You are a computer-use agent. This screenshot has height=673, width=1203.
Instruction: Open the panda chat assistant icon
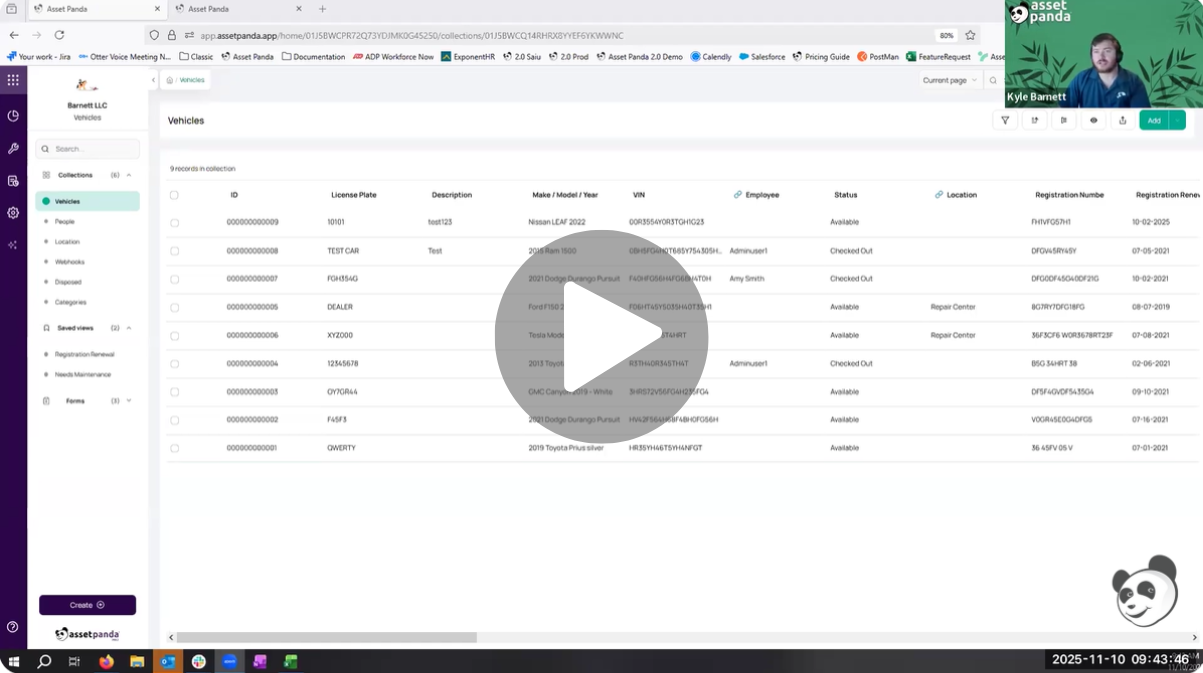click(x=1146, y=591)
